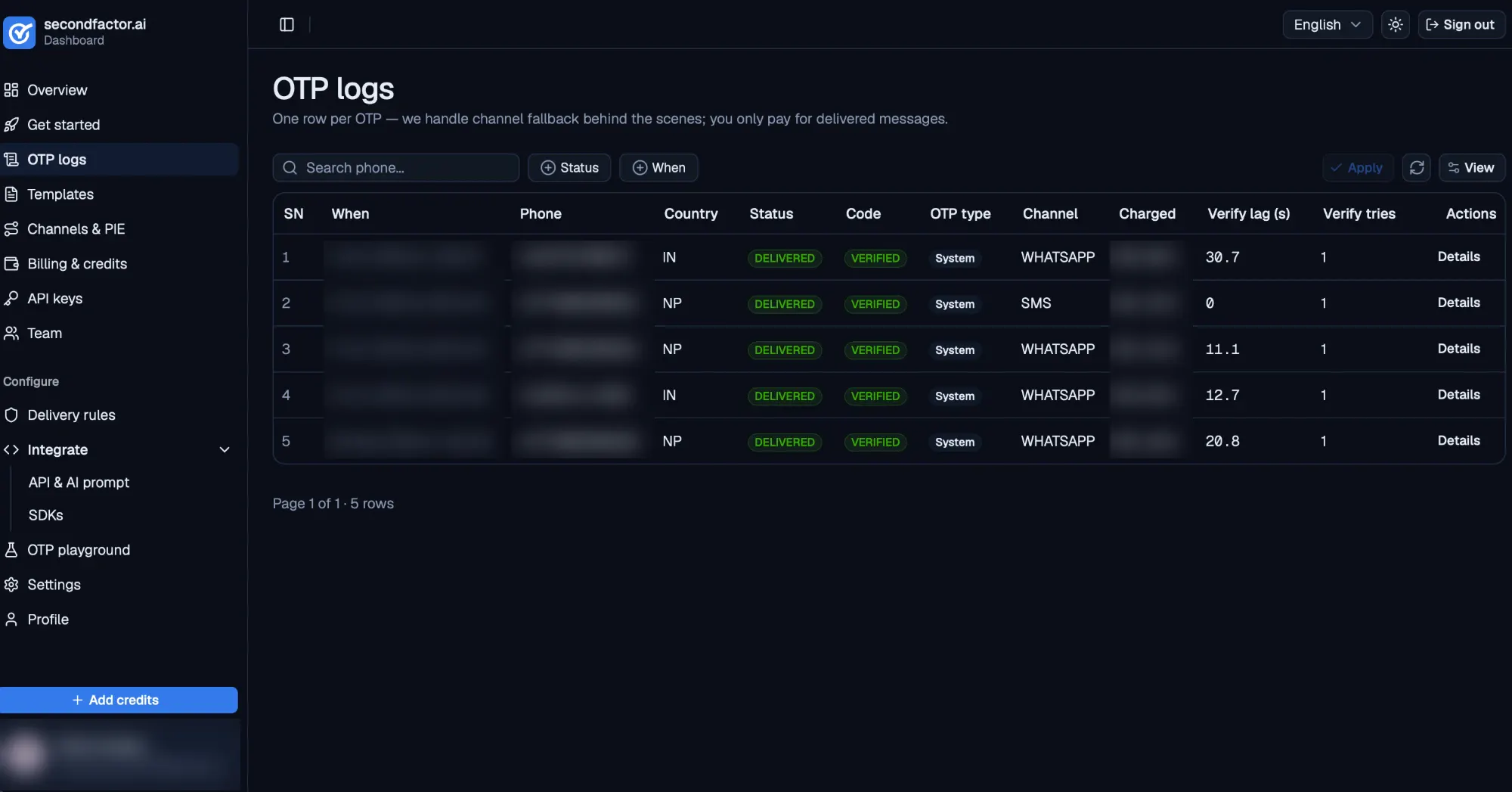Open Details for row 3
This screenshot has width=1512, height=792.
[1458, 349]
